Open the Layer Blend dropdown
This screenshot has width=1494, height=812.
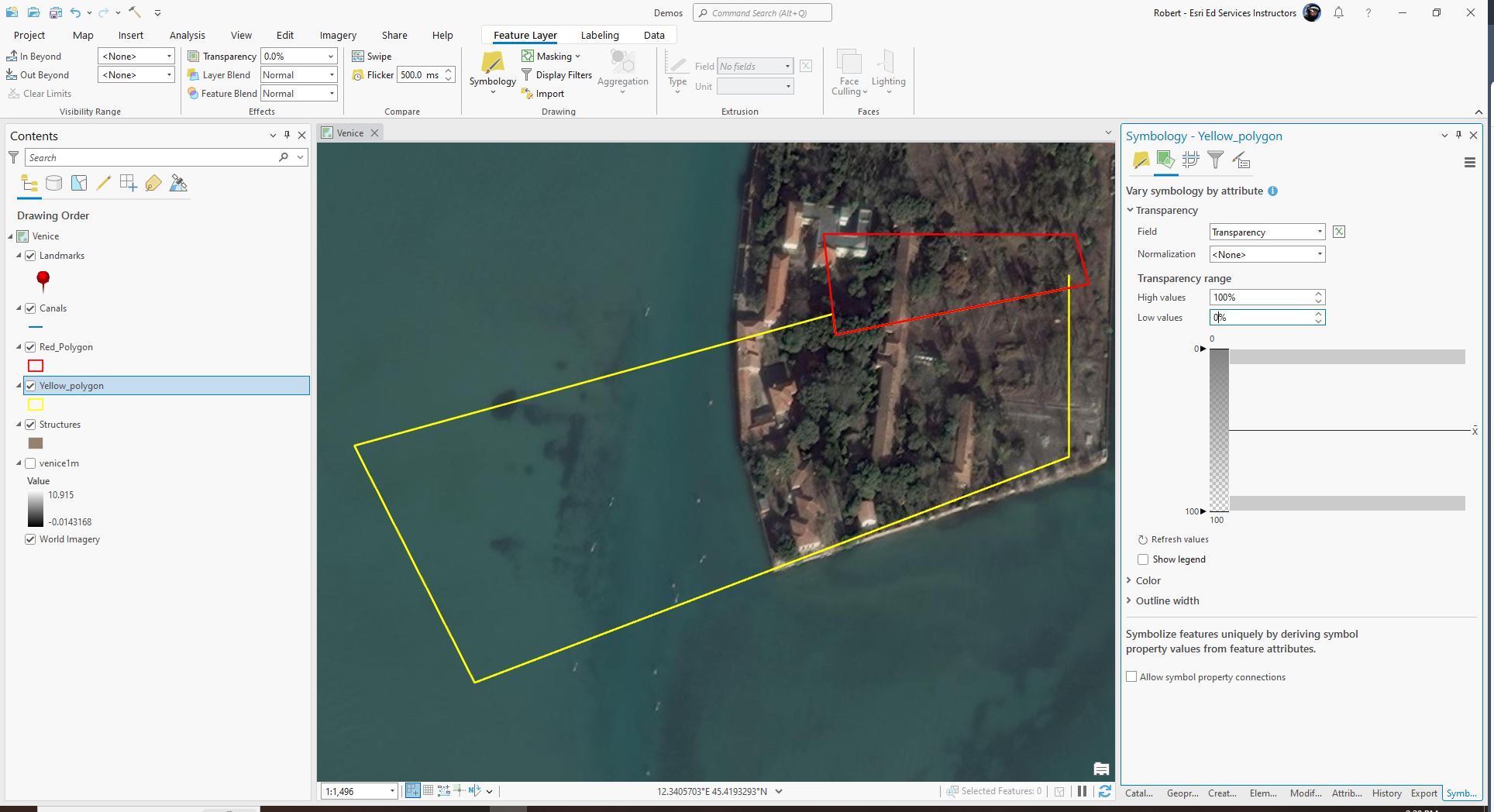click(331, 74)
